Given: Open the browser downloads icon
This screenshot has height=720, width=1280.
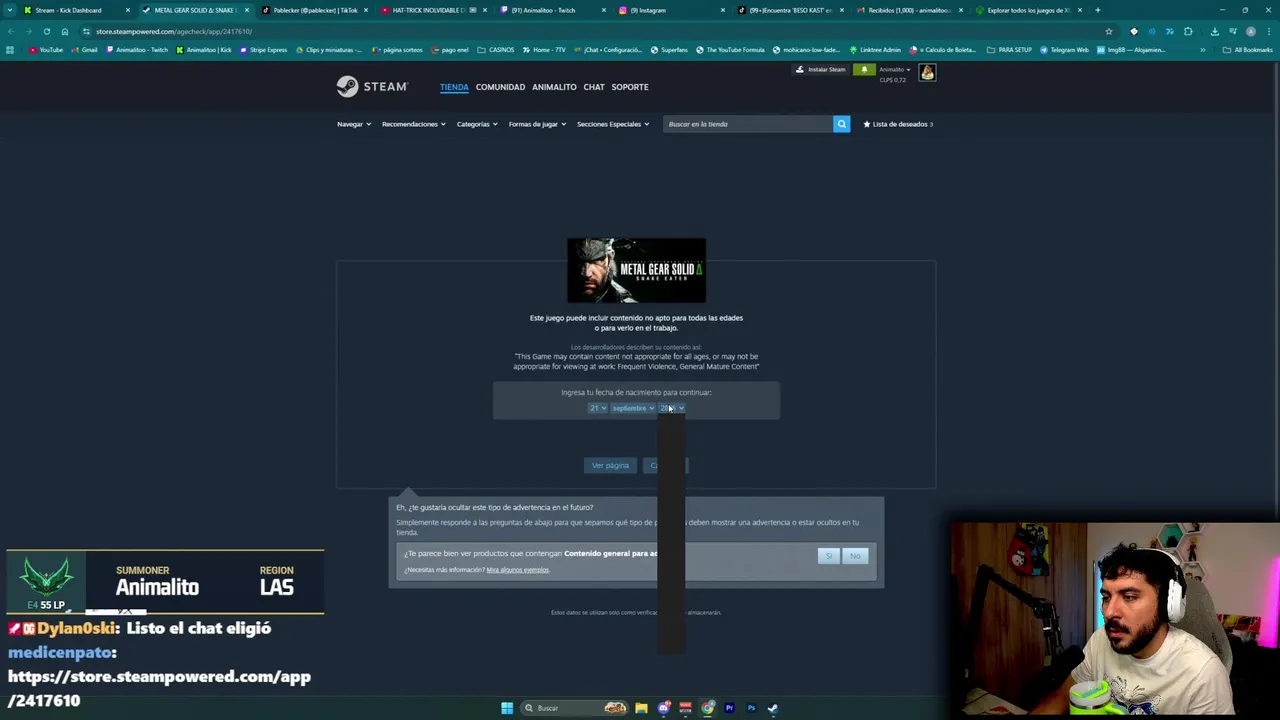Looking at the screenshot, I should (x=1214, y=31).
